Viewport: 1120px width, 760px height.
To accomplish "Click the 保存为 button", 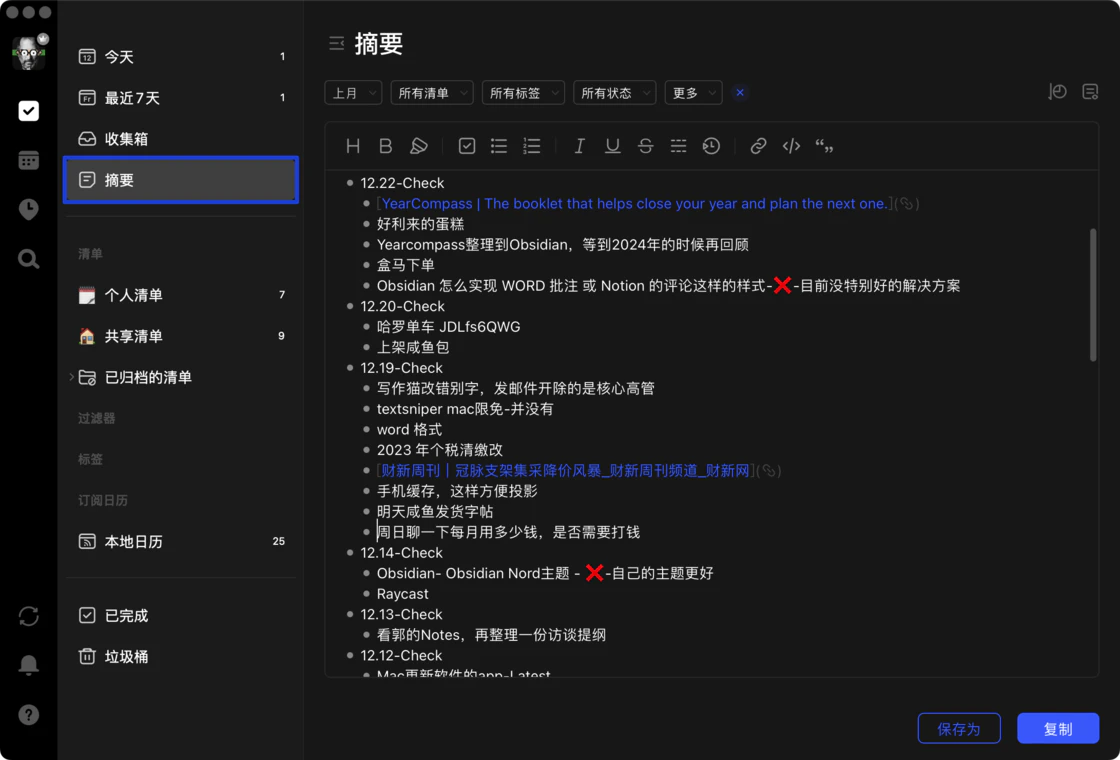I will click(959, 729).
